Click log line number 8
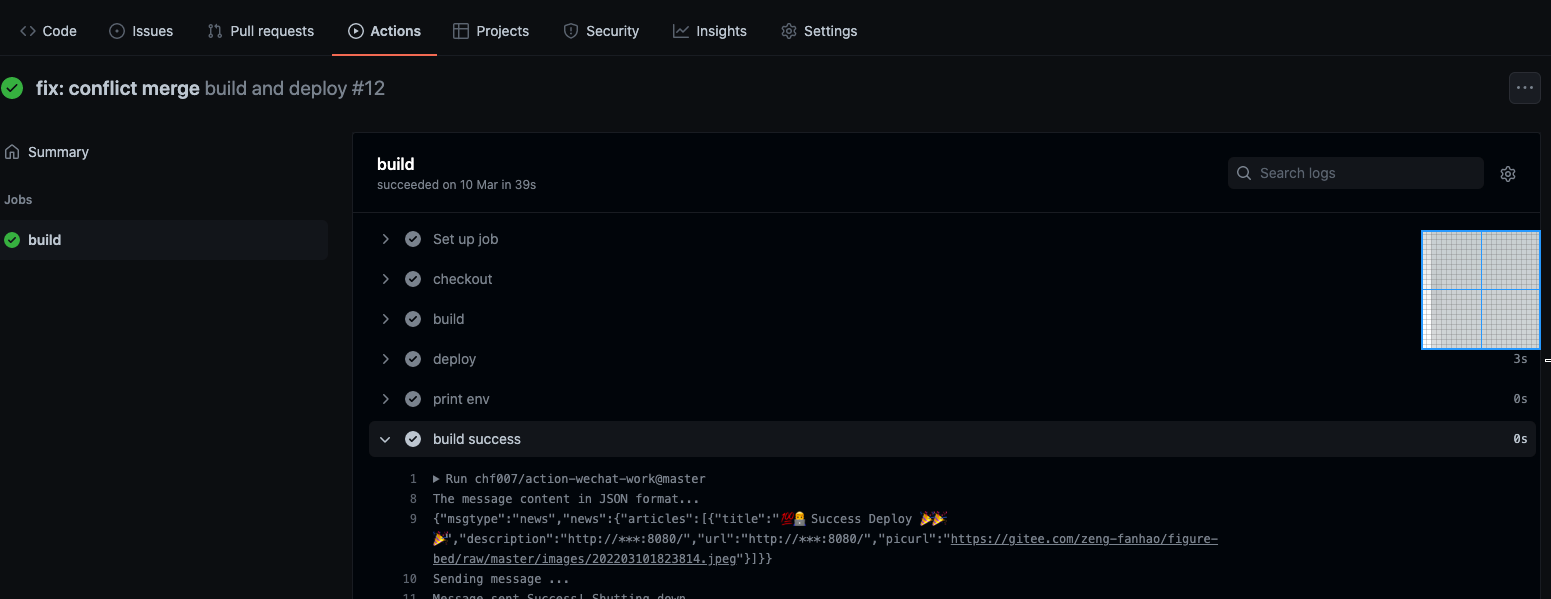The image size is (1551, 599). (413, 499)
